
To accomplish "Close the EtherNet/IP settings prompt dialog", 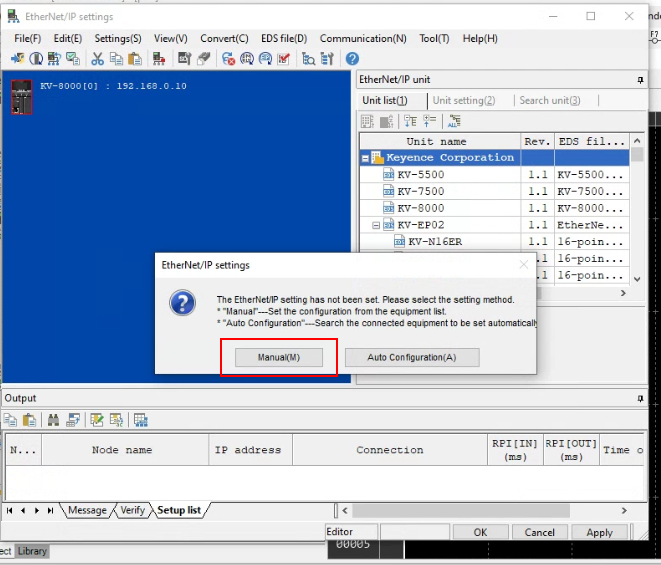I will [524, 265].
